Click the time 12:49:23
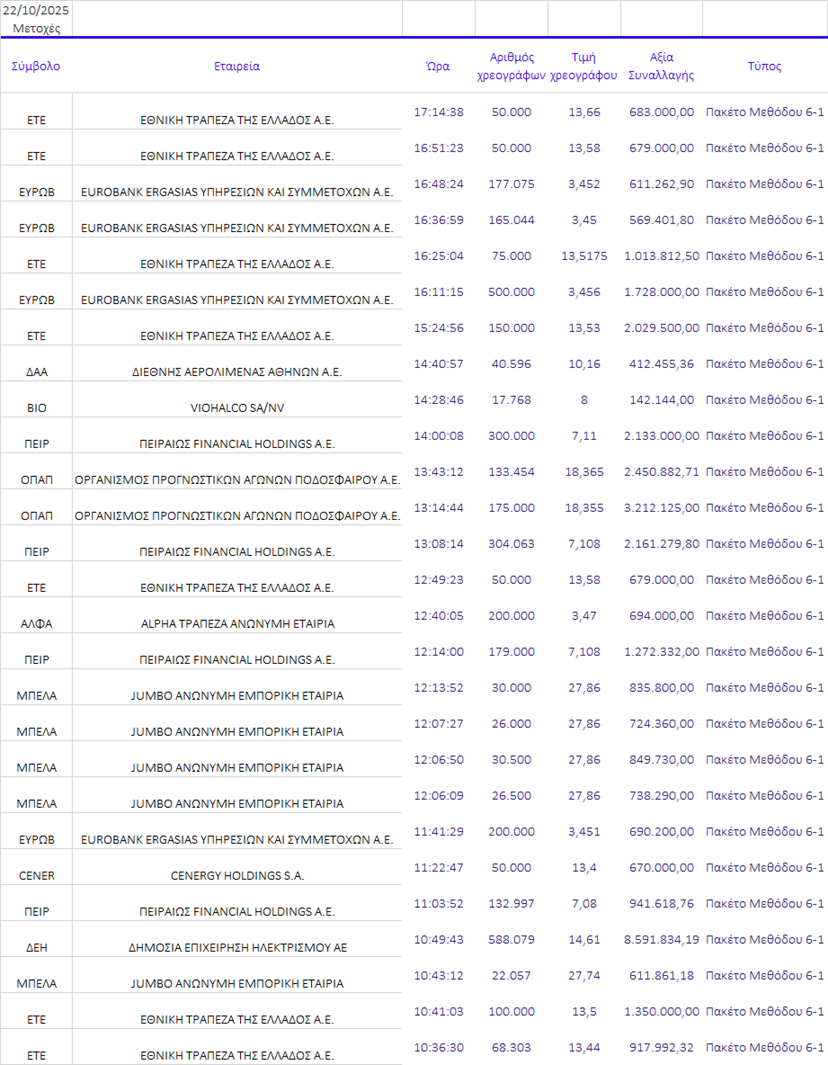 [439, 580]
